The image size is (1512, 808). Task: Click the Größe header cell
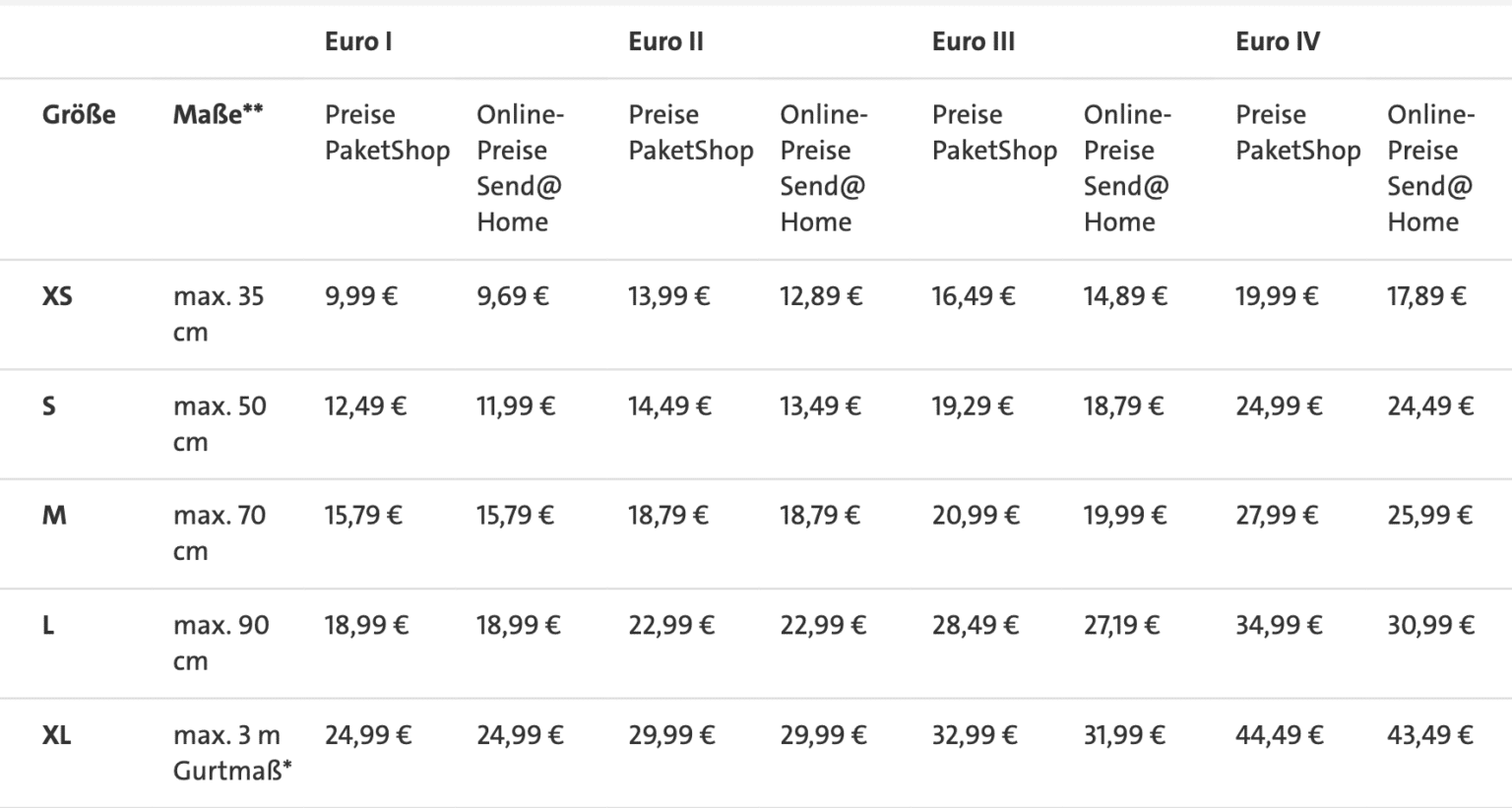(79, 115)
